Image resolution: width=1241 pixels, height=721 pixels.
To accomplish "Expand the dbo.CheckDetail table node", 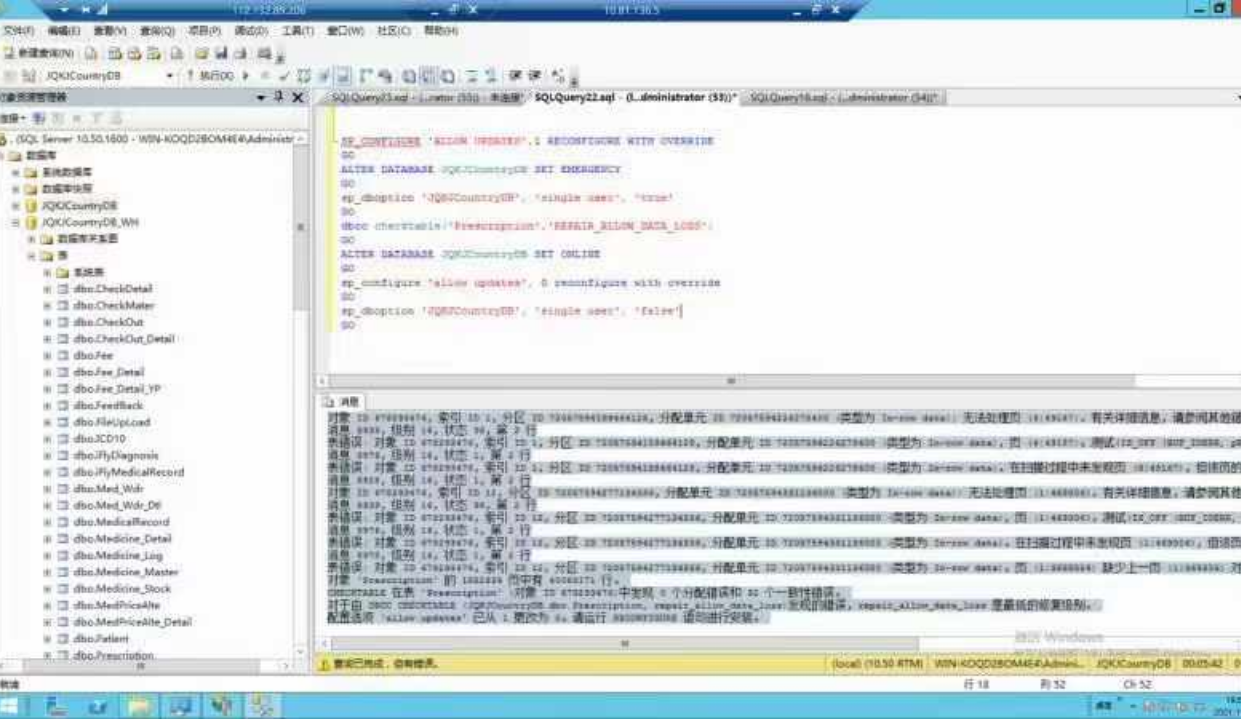I will (47, 289).
